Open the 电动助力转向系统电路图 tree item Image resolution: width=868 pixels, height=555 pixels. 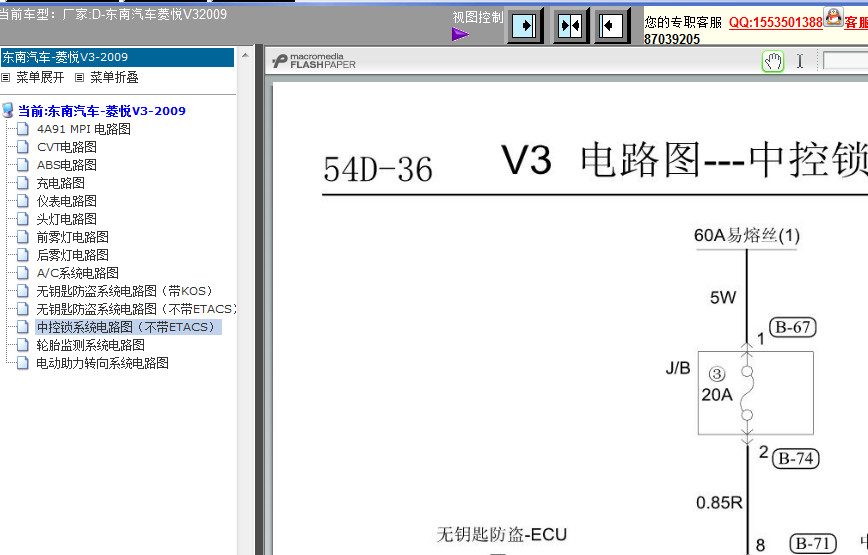(x=102, y=363)
